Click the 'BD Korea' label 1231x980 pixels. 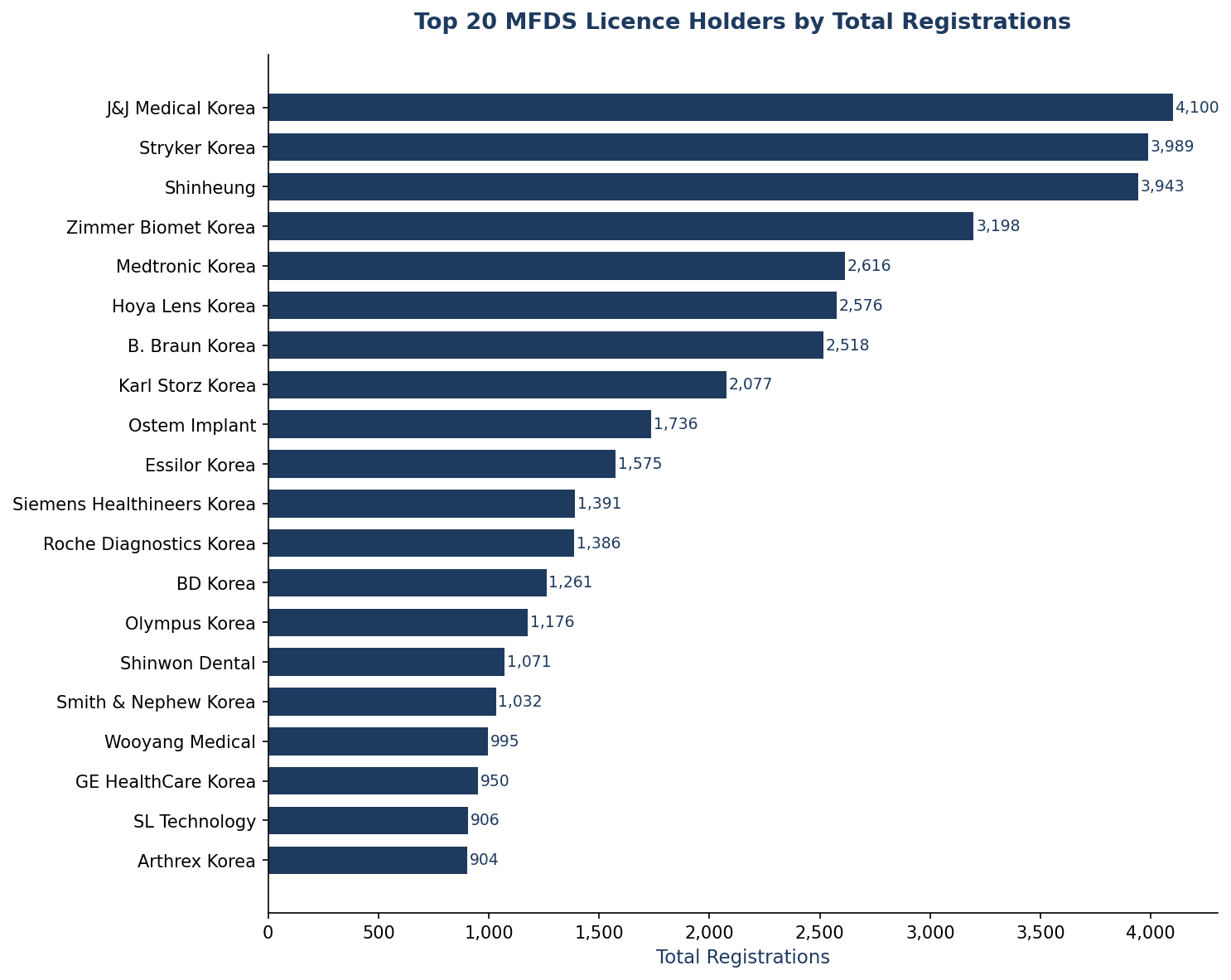point(216,584)
